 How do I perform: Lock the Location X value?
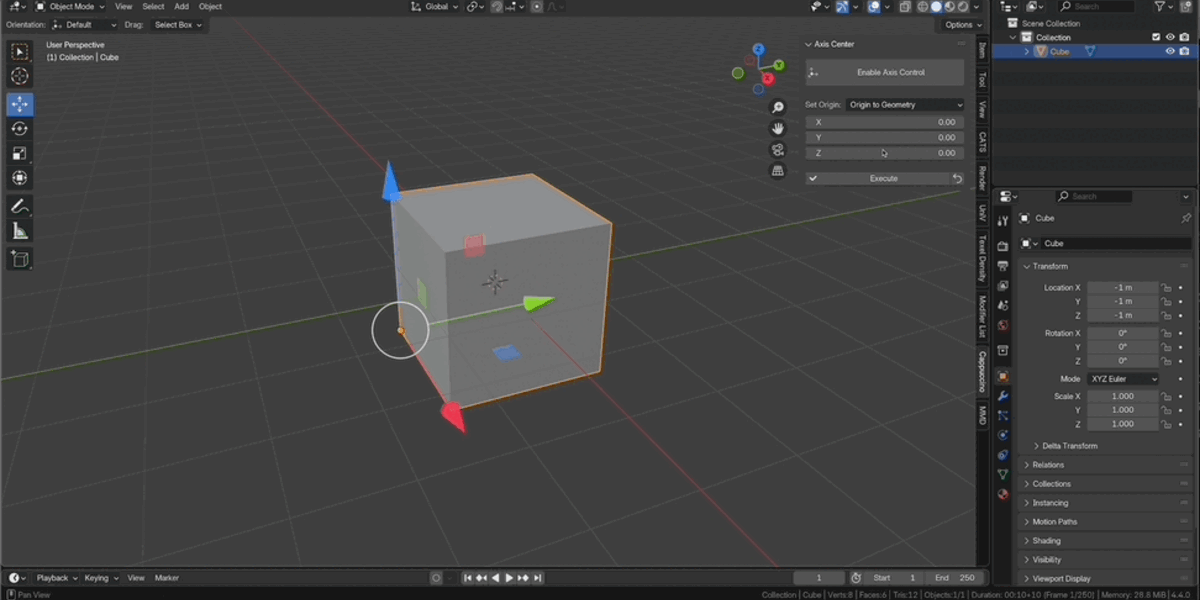[x=1166, y=288]
